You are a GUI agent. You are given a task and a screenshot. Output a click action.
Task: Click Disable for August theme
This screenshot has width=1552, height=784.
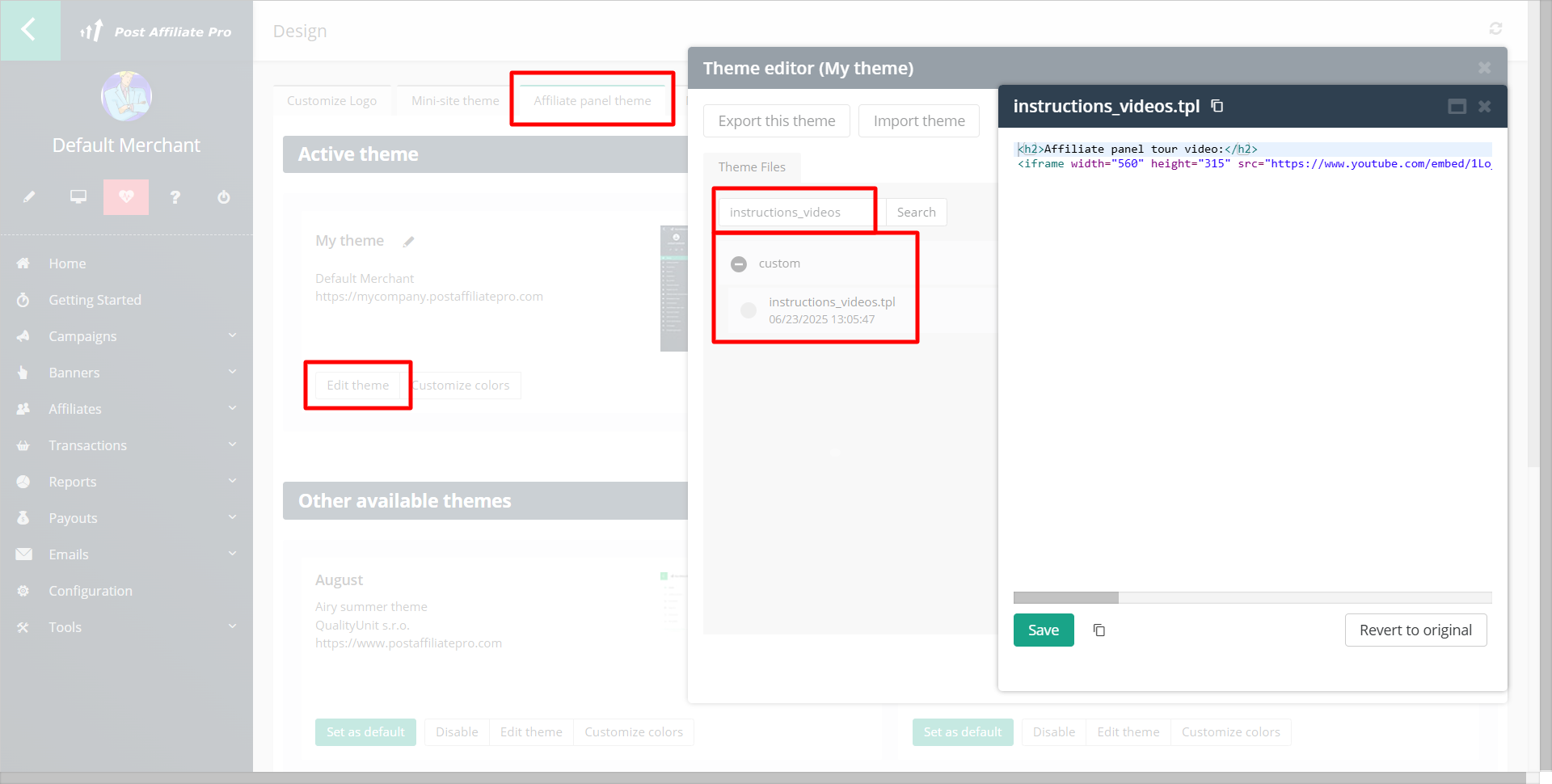pyautogui.click(x=457, y=732)
